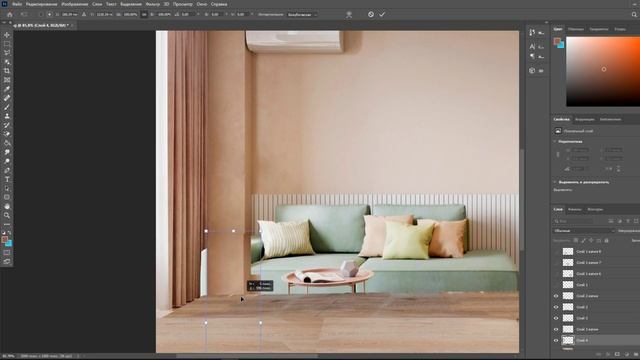The height and width of the screenshot is (360, 640).
Task: Switch to the Образцы tab
Action: tap(576, 29)
